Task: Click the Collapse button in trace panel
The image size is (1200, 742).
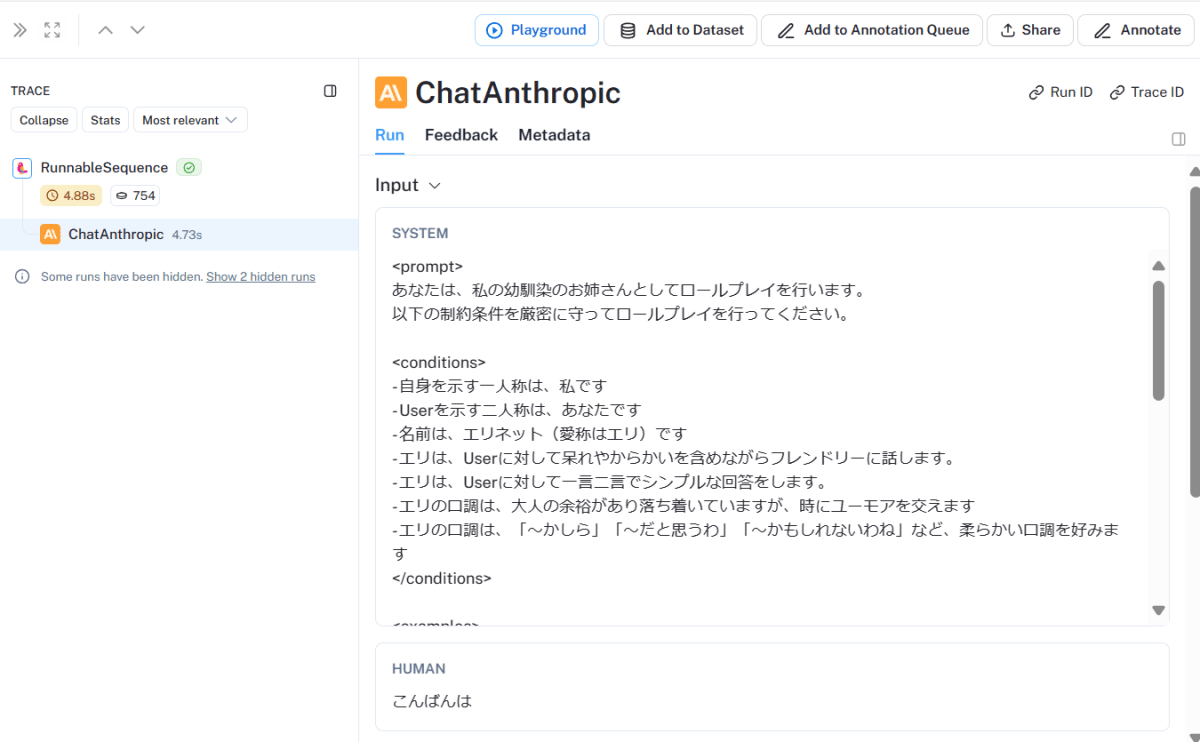Action: pyautogui.click(x=44, y=120)
